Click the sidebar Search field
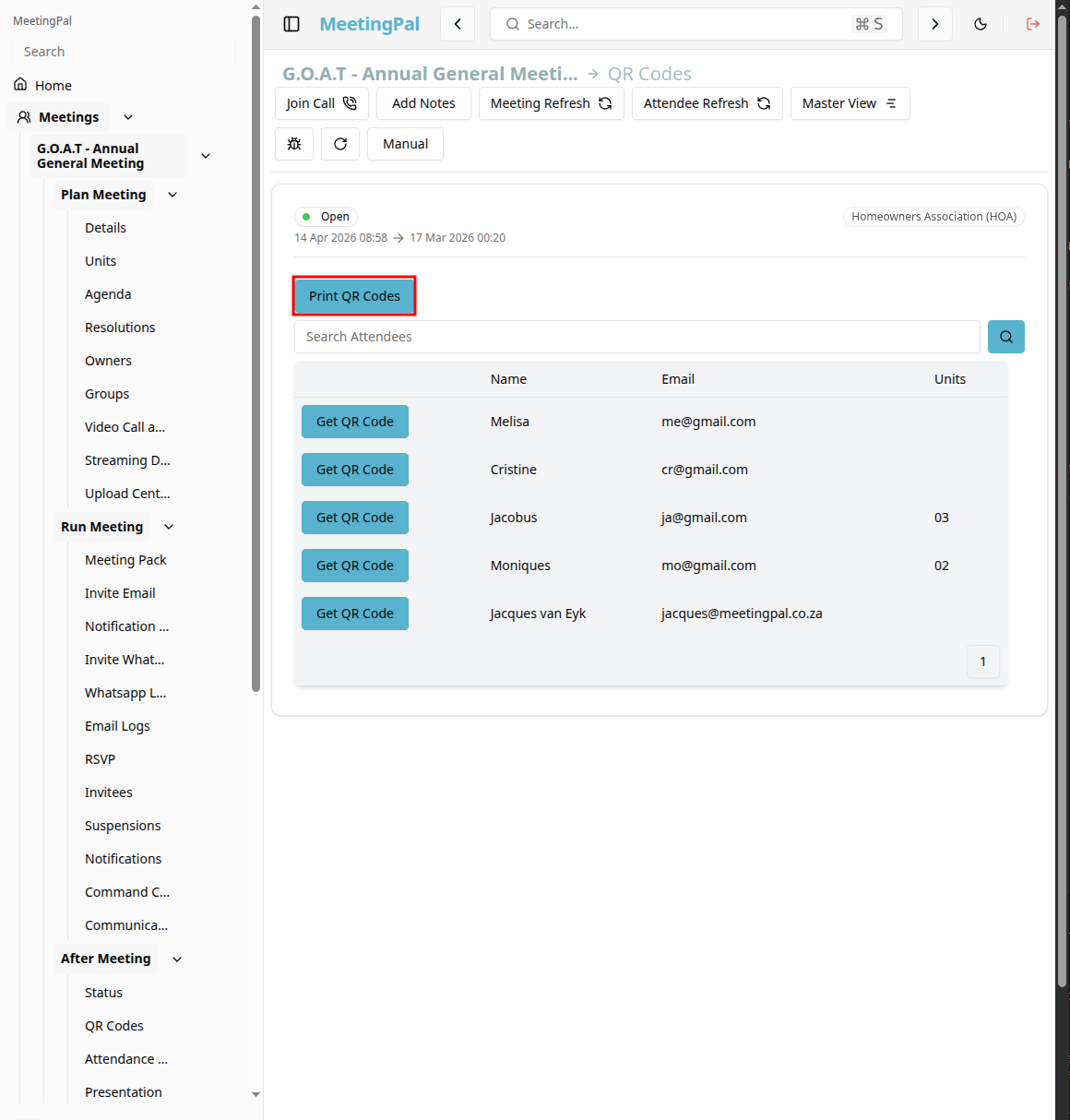This screenshot has width=1070, height=1120. pyautogui.click(x=123, y=52)
